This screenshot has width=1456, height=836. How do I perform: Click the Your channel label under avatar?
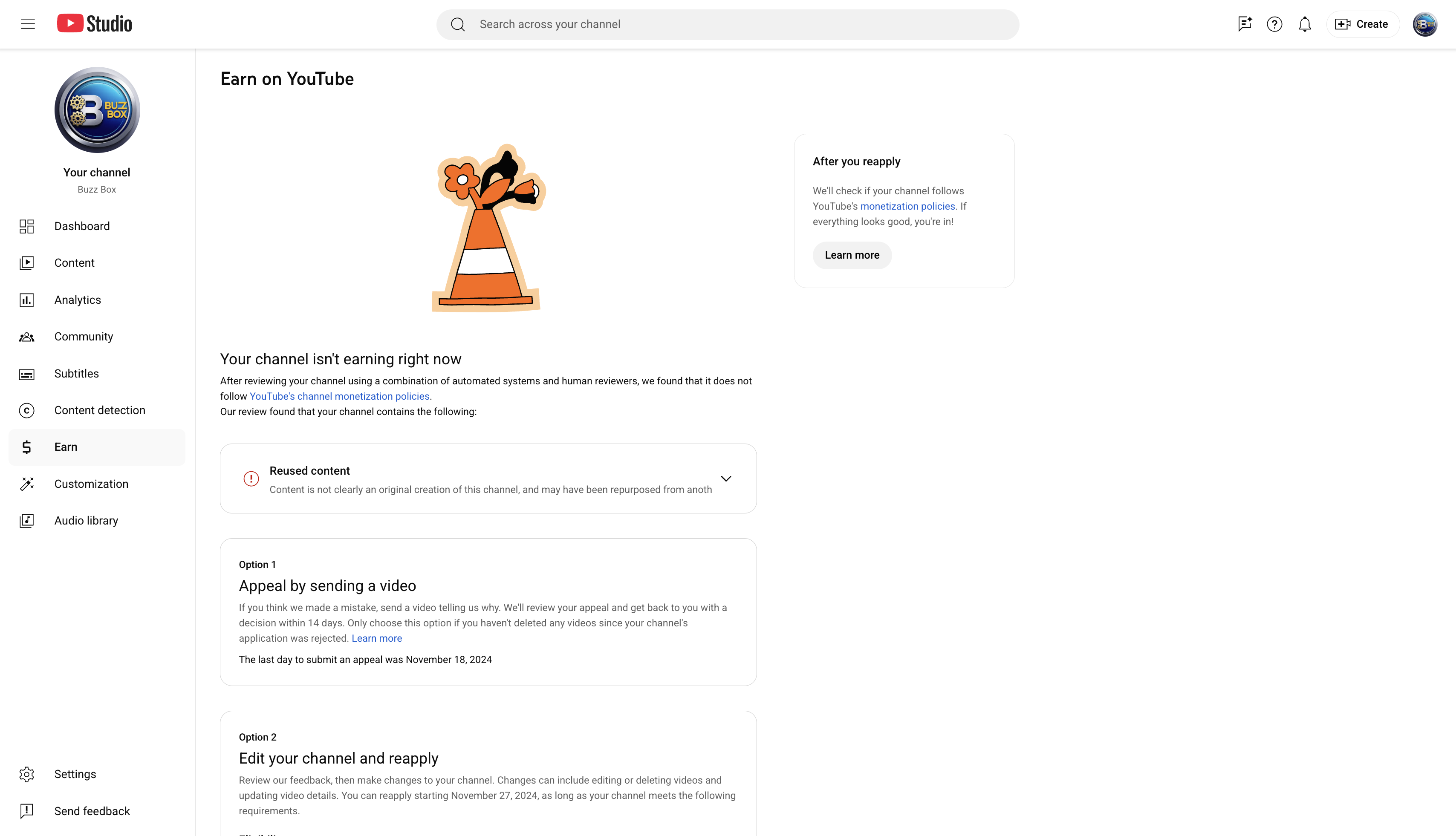96,172
